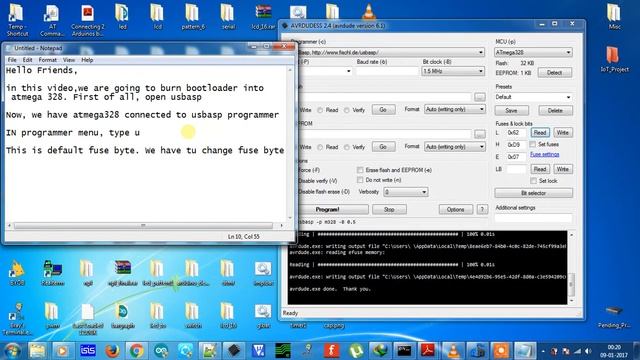640x360 pixels.
Task: Open Windows Explorer from taskbar
Action: click(x=38, y=351)
